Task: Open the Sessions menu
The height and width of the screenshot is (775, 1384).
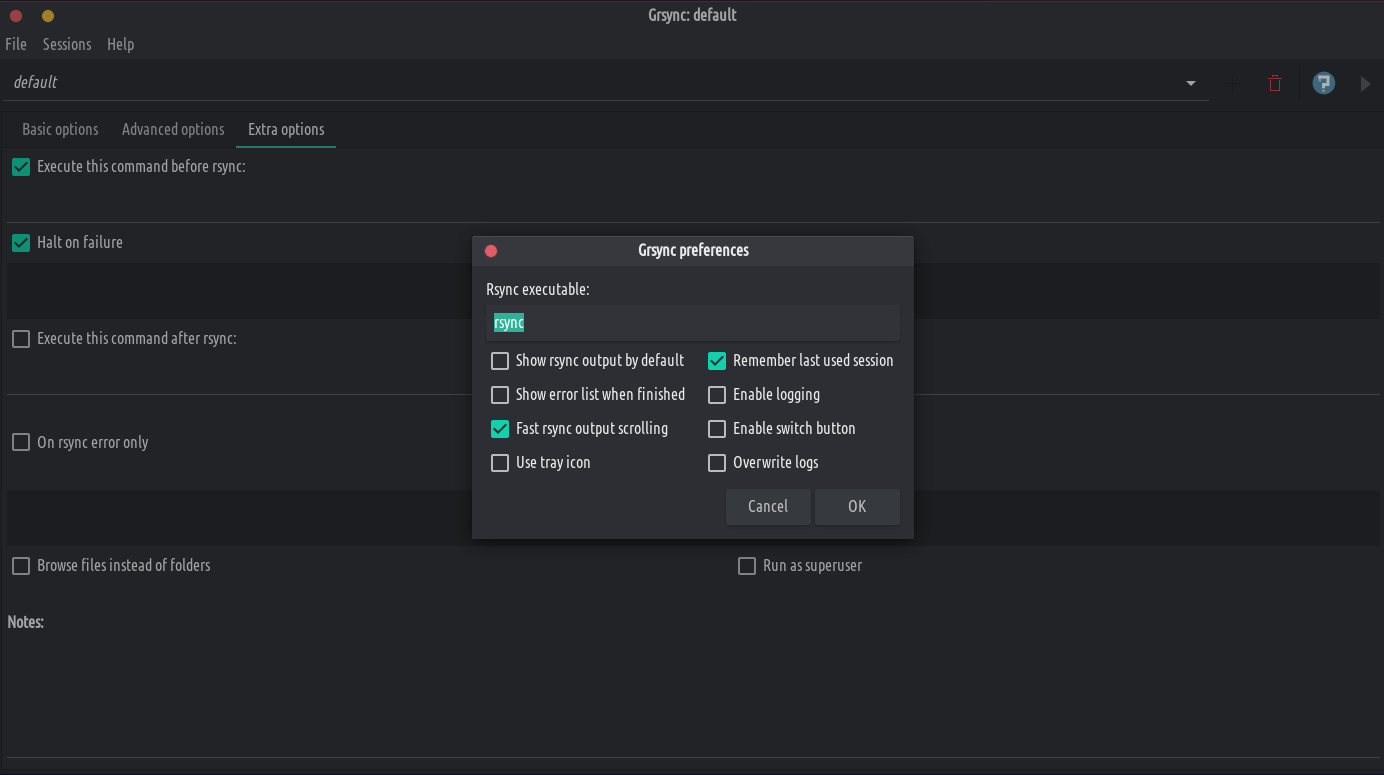Action: click(67, 44)
